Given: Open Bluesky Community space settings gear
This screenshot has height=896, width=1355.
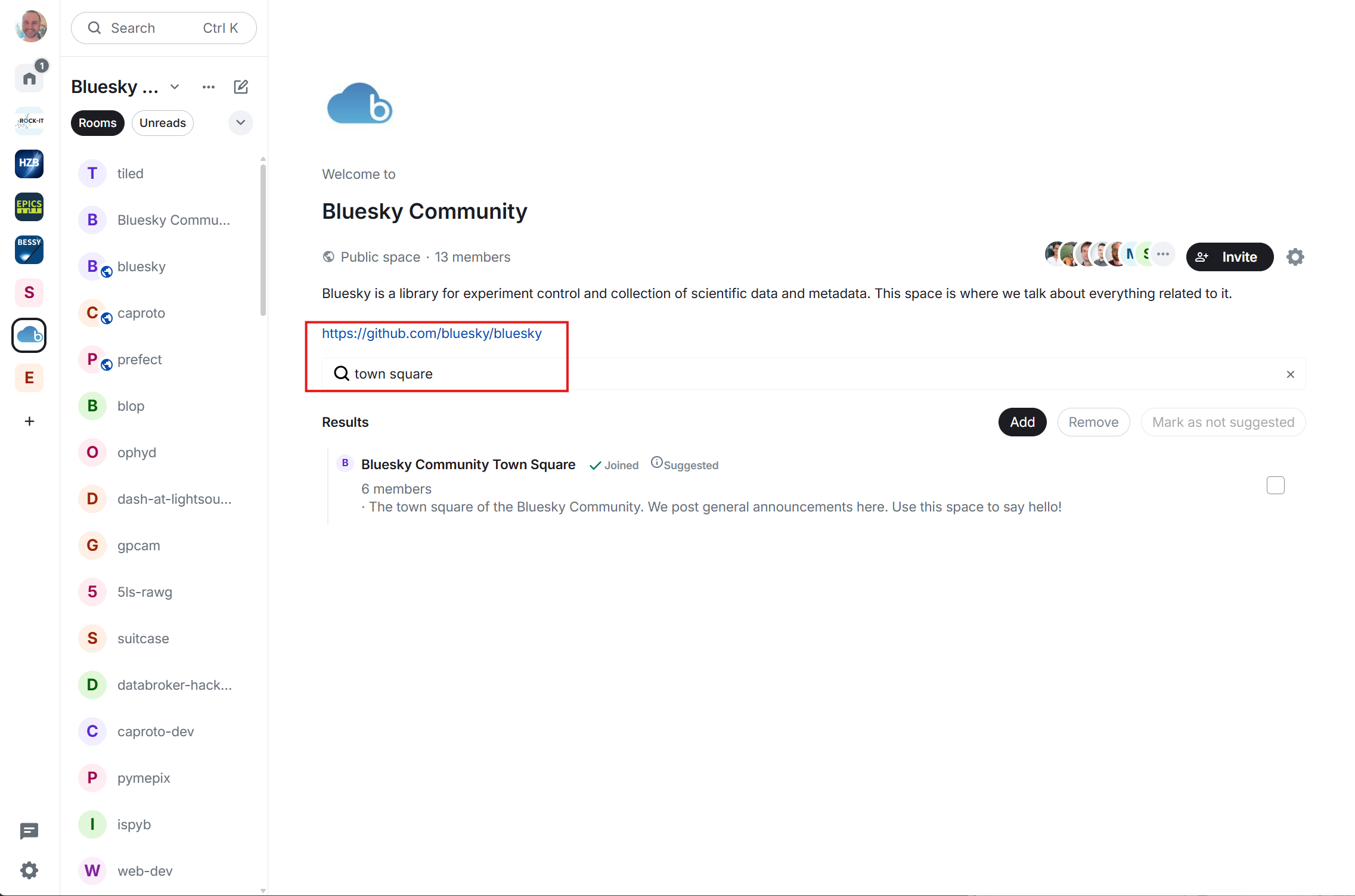Looking at the screenshot, I should [x=1295, y=257].
